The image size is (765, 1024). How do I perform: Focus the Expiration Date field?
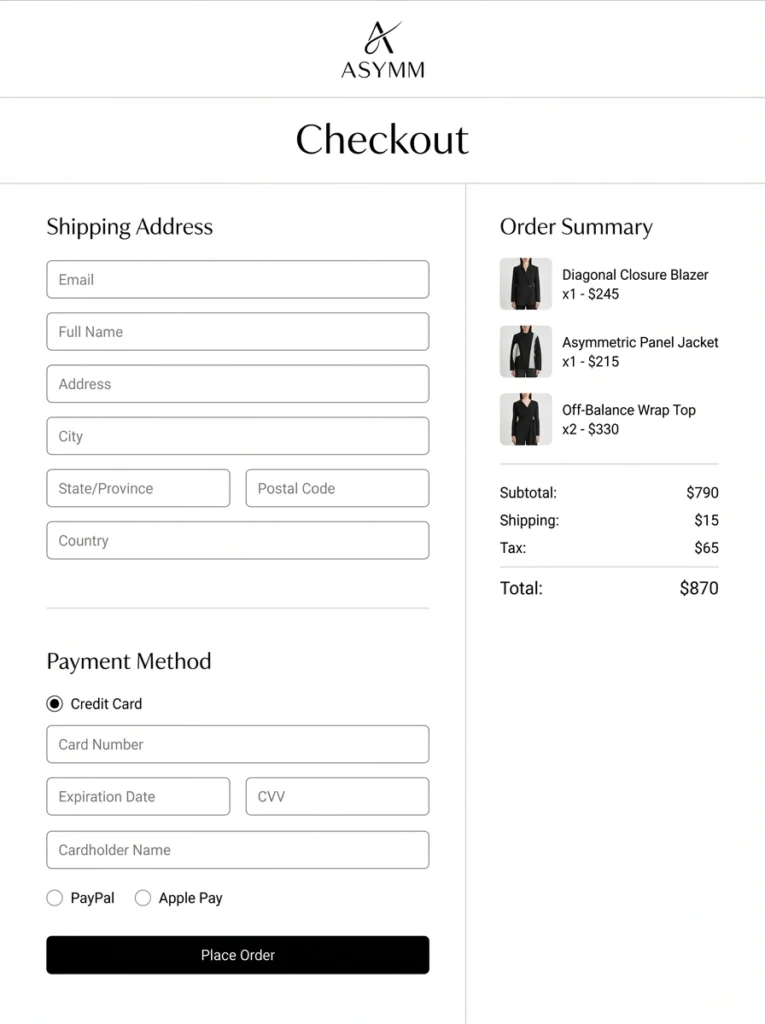point(138,797)
